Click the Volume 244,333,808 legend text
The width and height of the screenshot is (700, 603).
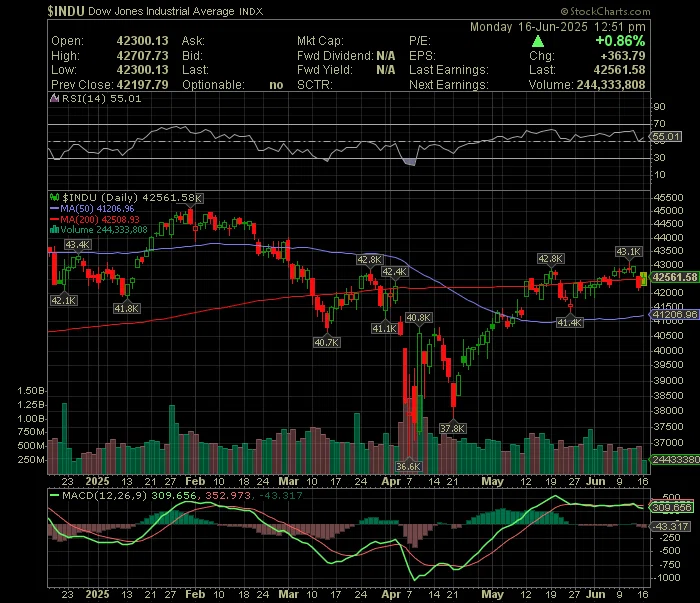click(104, 230)
